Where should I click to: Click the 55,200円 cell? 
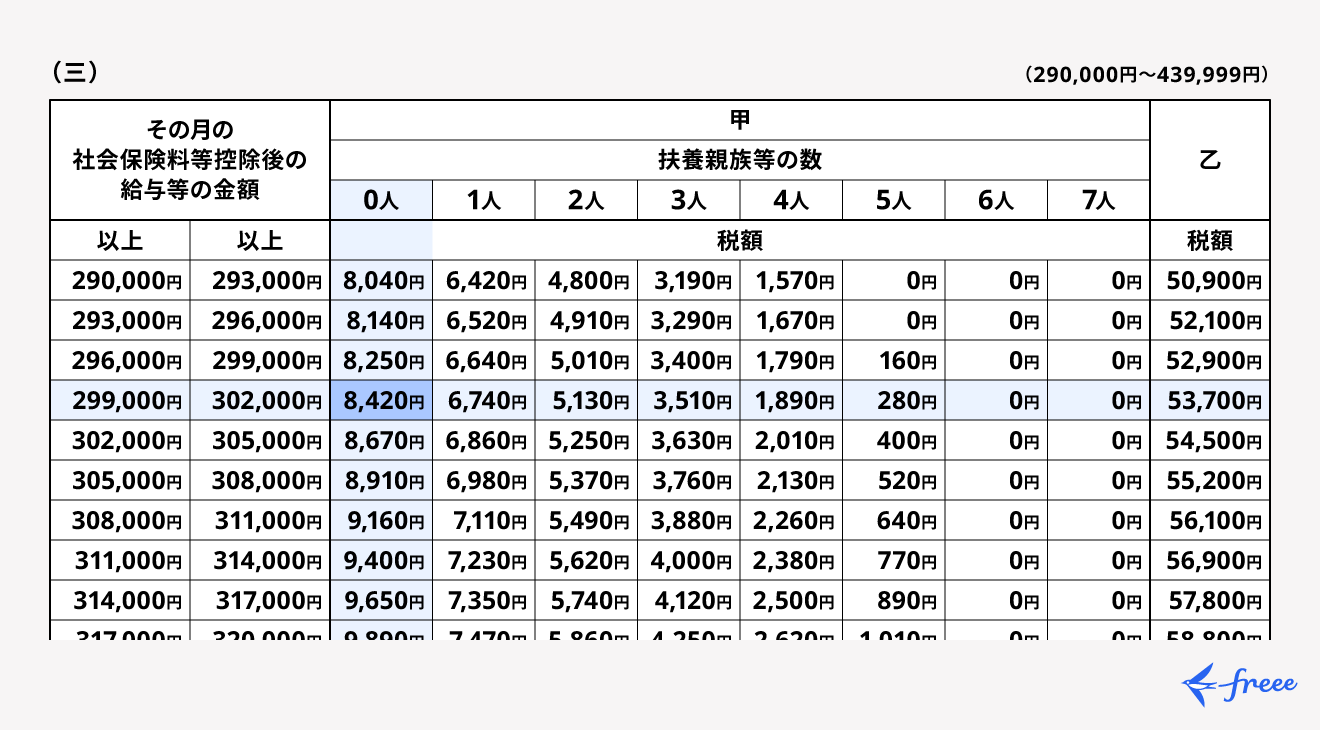1210,481
